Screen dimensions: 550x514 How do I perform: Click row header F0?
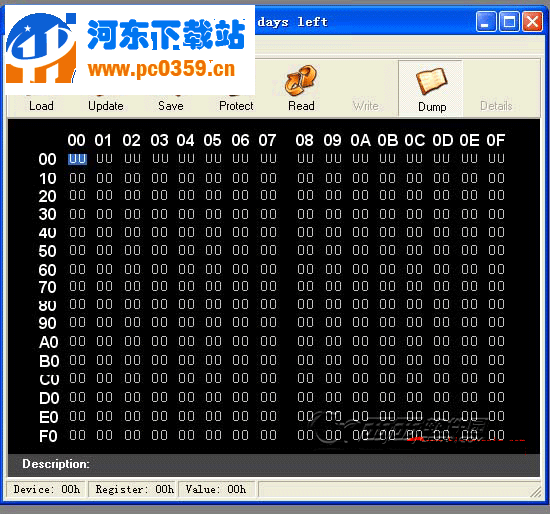pyautogui.click(x=48, y=436)
